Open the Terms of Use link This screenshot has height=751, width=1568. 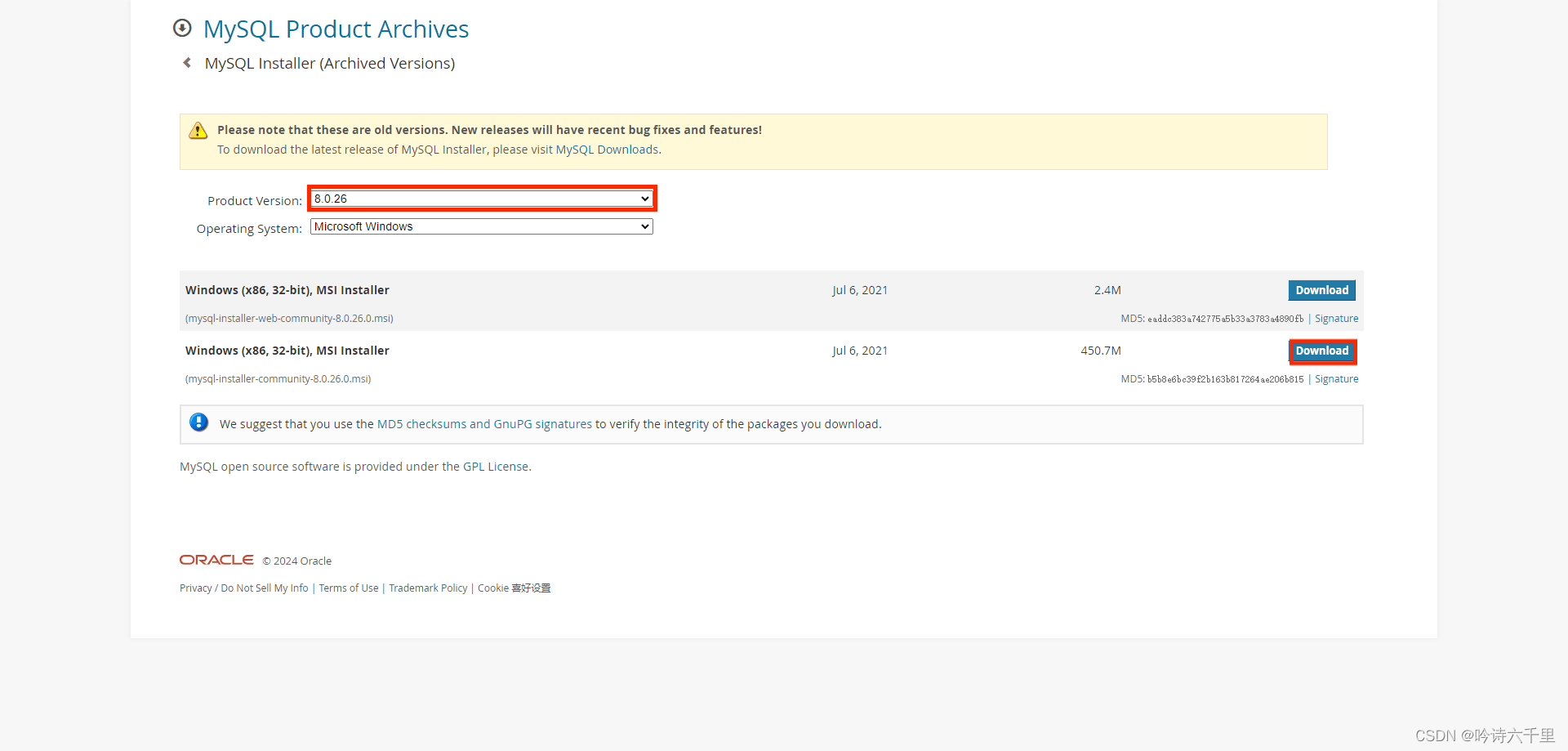pos(349,588)
